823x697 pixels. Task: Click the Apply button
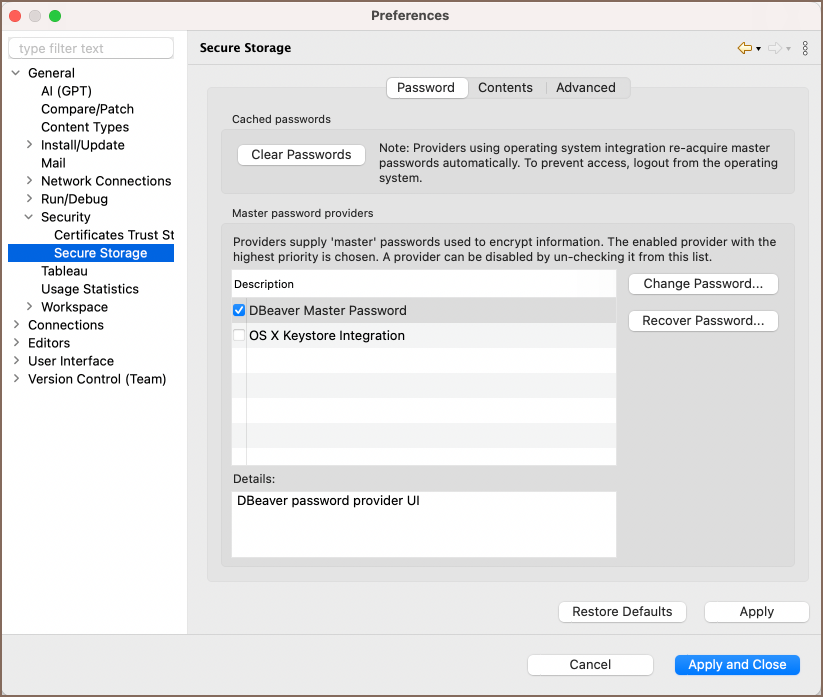[756, 612]
